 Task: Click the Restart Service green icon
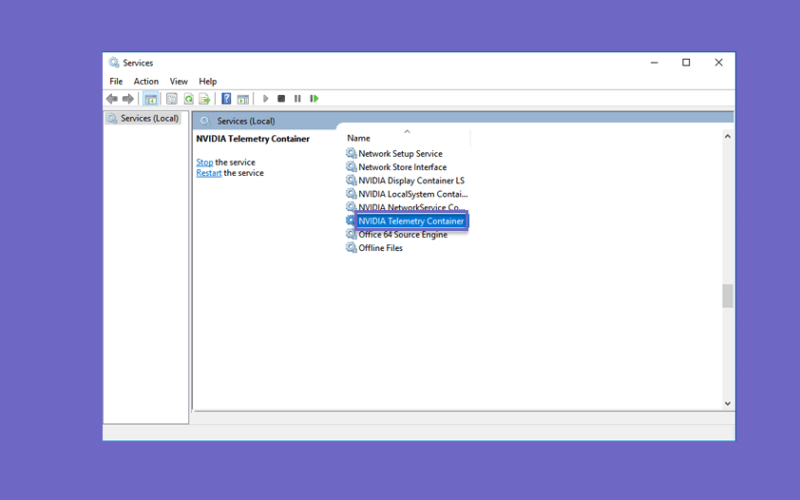coord(314,98)
